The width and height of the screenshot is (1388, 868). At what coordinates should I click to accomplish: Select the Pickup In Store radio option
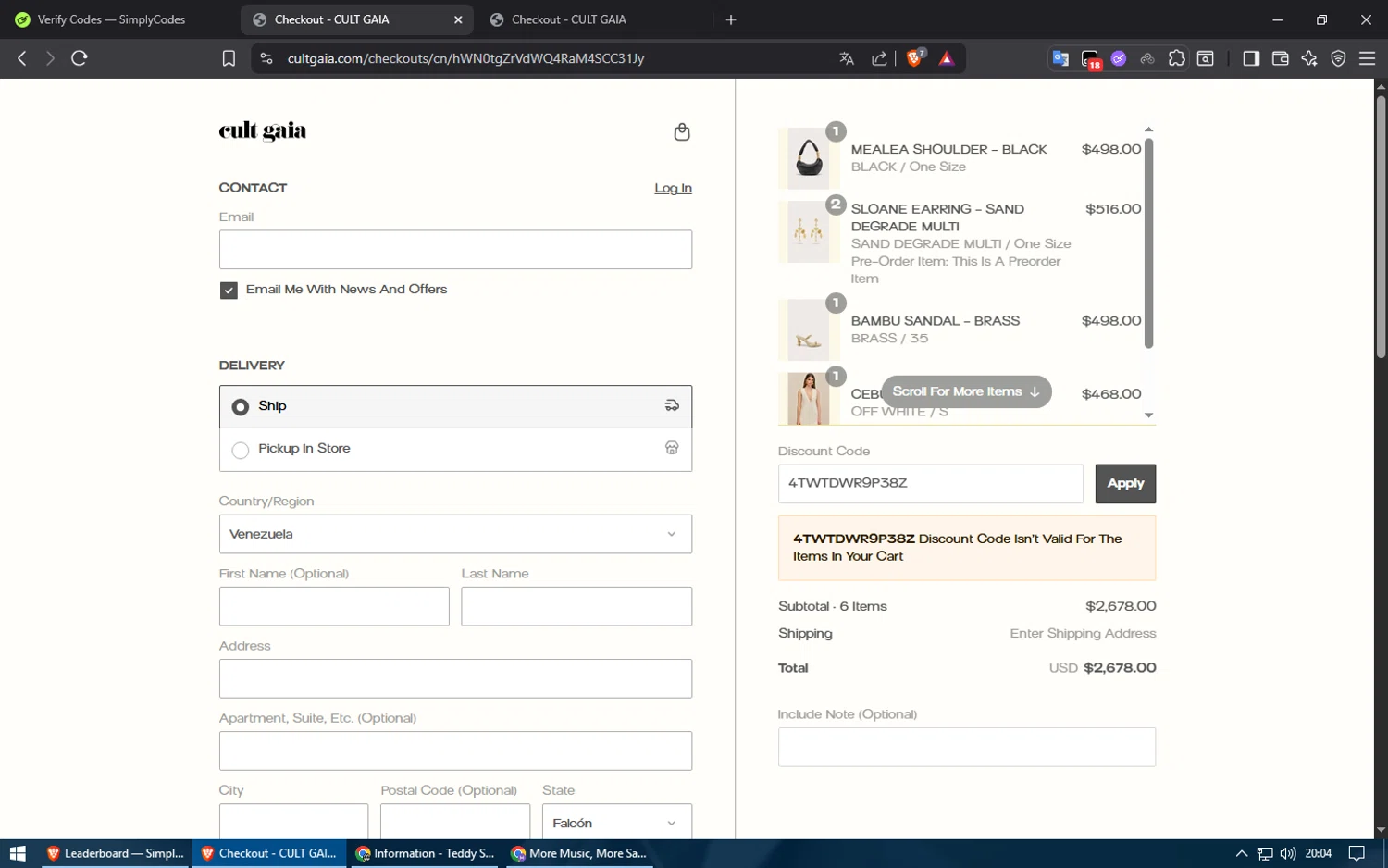tap(241, 450)
